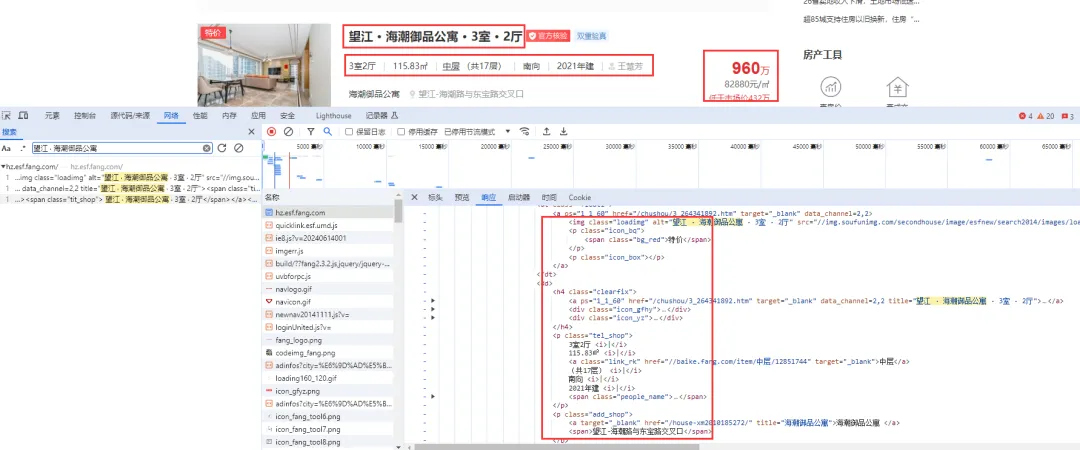Image resolution: width=1080 pixels, height=450 pixels.
Task: Select the codeimg_fang.png request
Action: (x=329, y=353)
